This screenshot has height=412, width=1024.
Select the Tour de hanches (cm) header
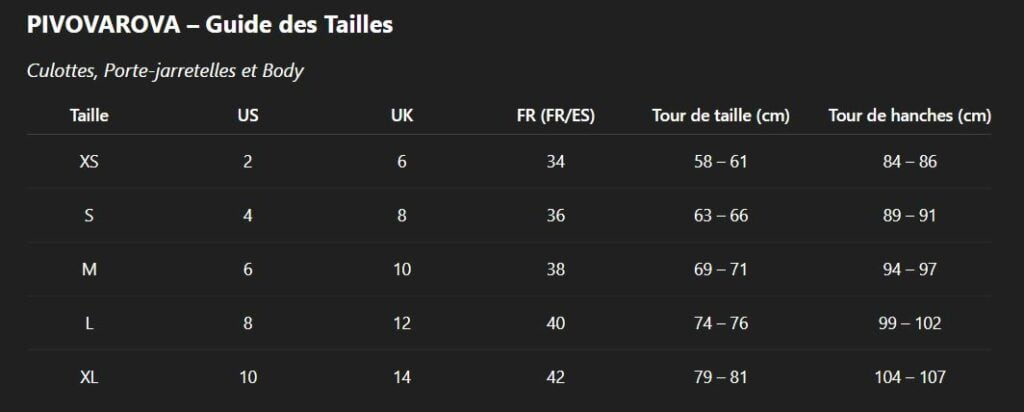(909, 115)
